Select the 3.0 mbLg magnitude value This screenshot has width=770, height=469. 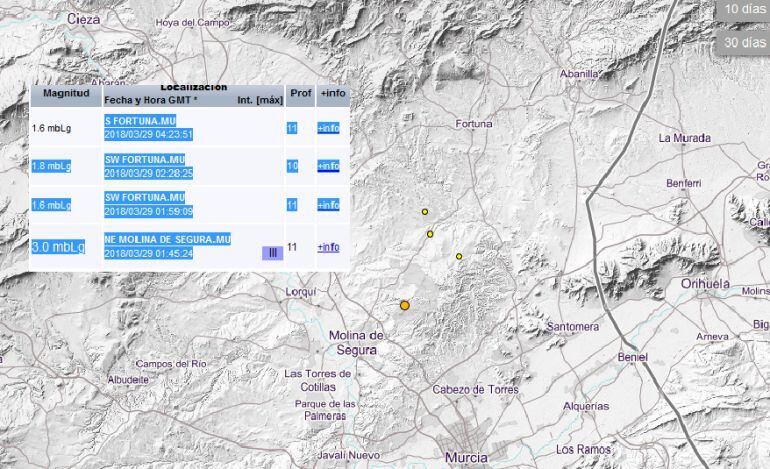coord(58,247)
